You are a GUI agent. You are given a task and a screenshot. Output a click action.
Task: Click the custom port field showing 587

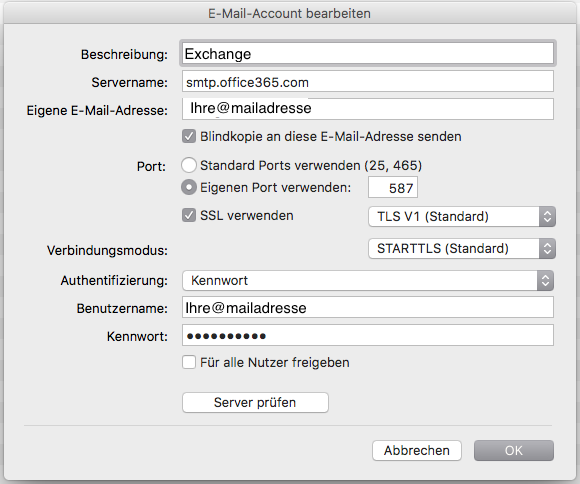[x=393, y=188]
